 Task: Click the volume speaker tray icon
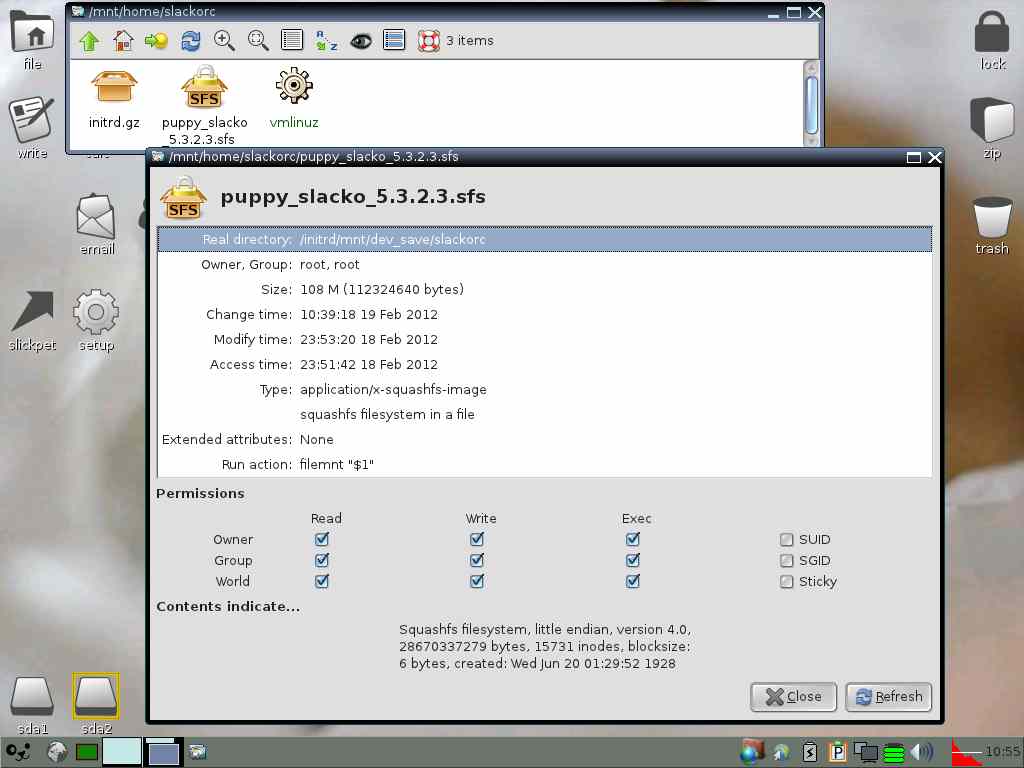(x=921, y=753)
